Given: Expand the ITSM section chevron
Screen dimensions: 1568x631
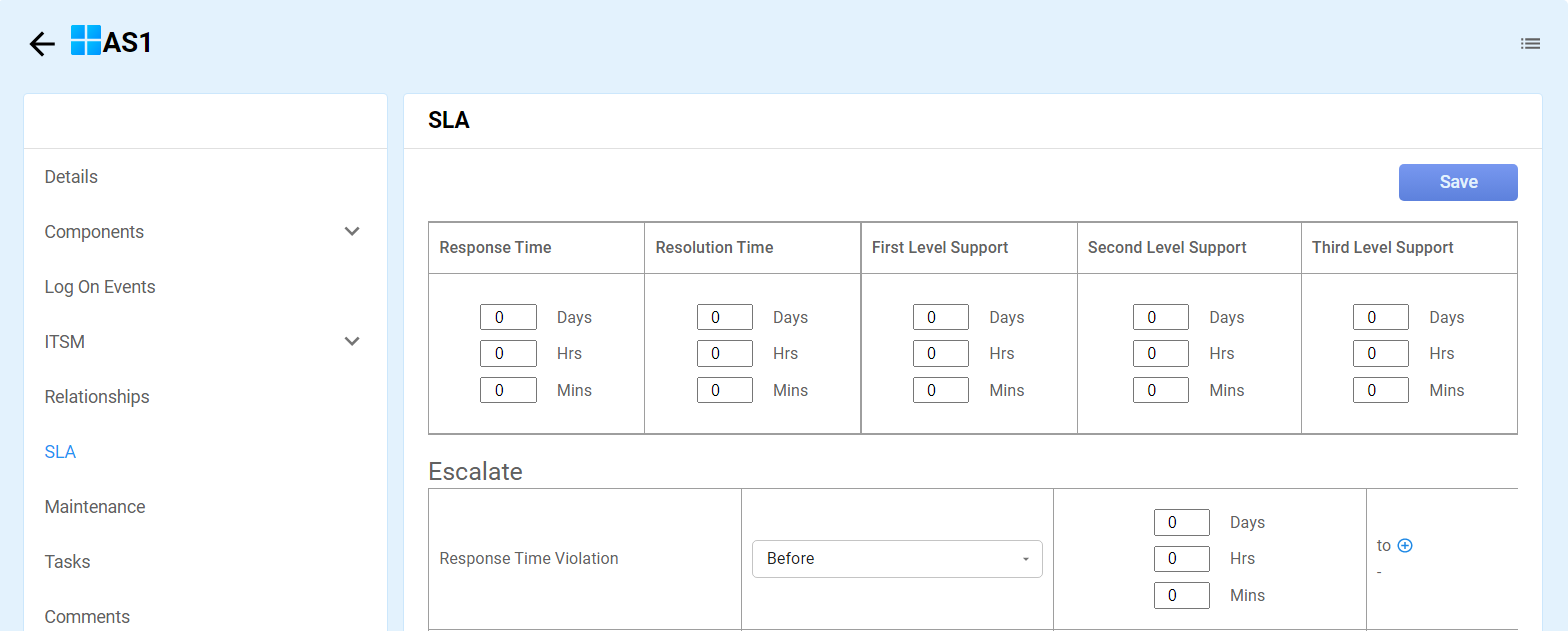Looking at the screenshot, I should (x=352, y=342).
